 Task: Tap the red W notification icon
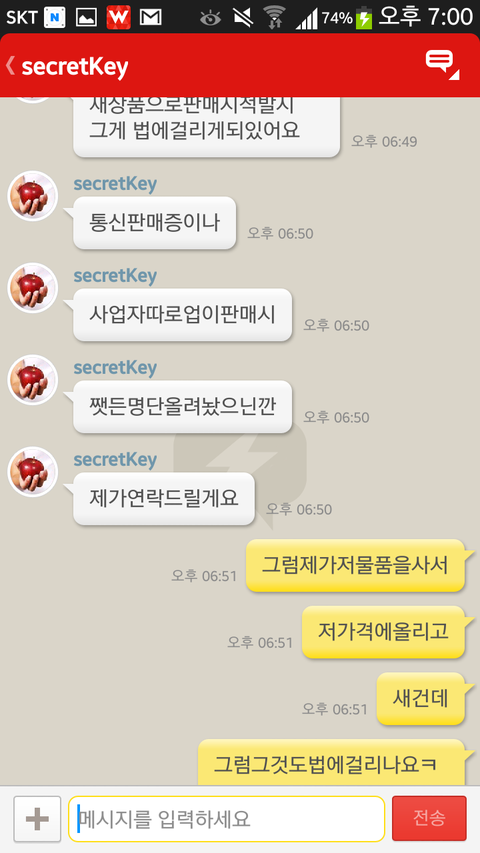(119, 17)
